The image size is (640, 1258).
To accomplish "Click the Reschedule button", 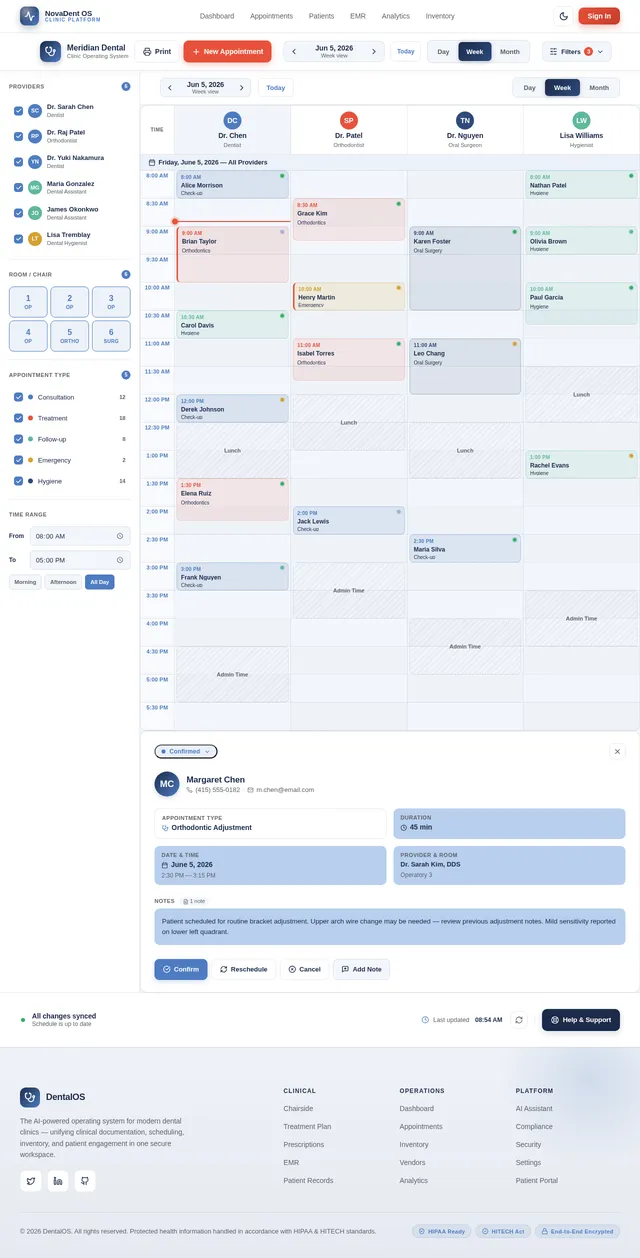I will pos(243,969).
